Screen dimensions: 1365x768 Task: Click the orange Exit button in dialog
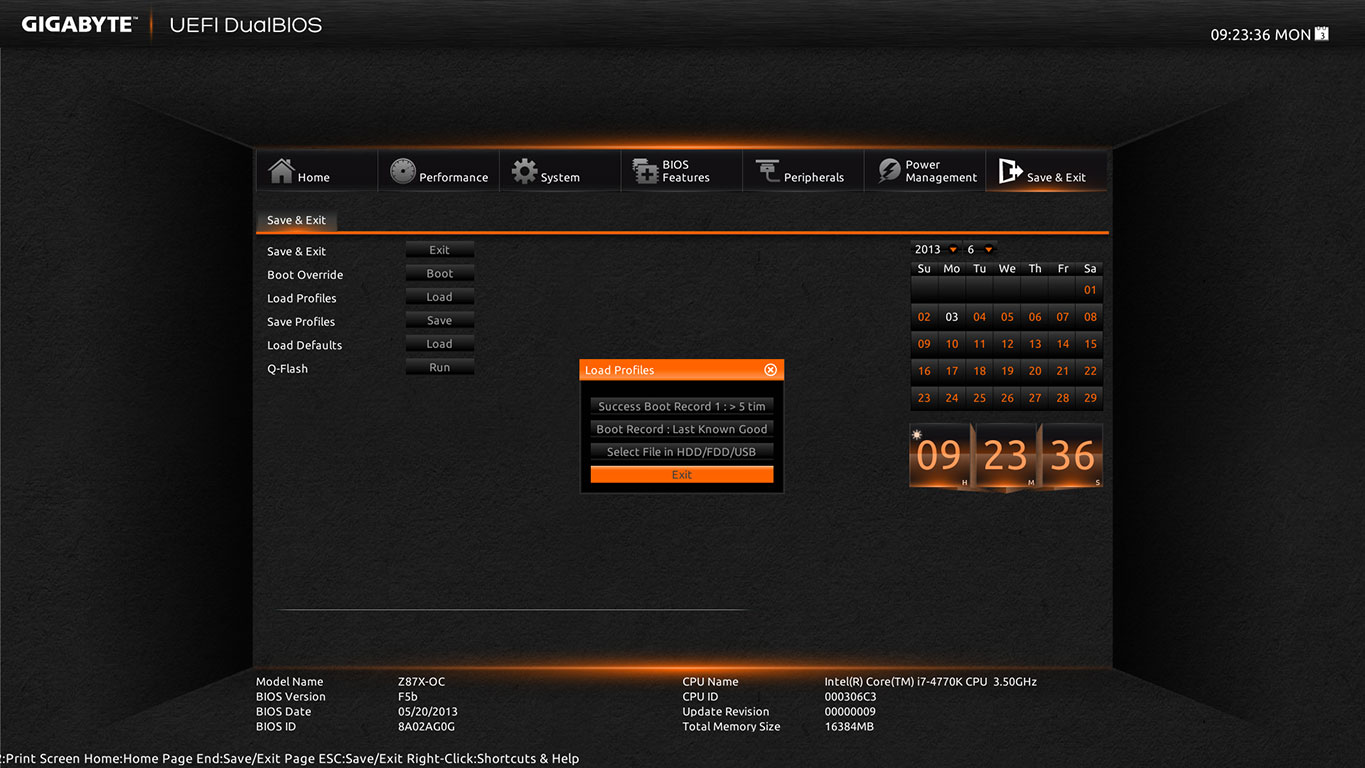tap(682, 475)
